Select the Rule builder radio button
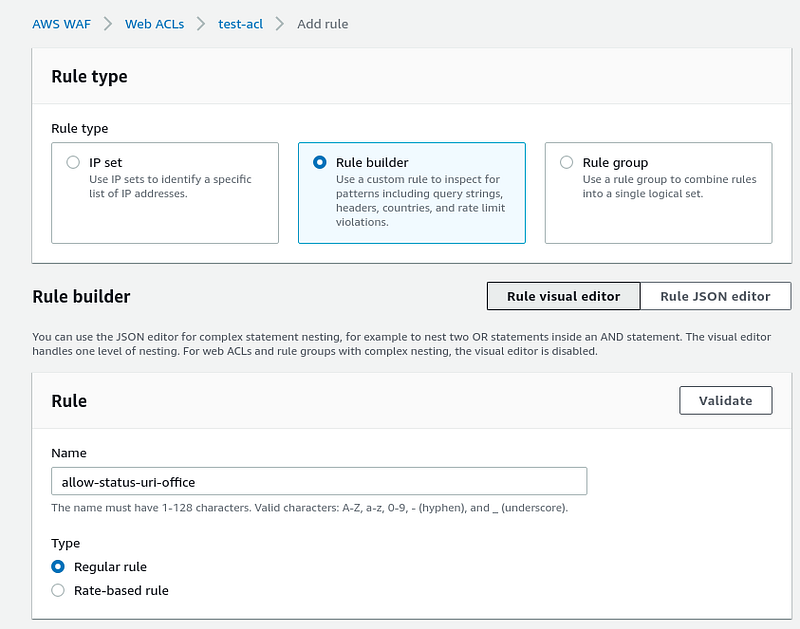 (x=320, y=162)
